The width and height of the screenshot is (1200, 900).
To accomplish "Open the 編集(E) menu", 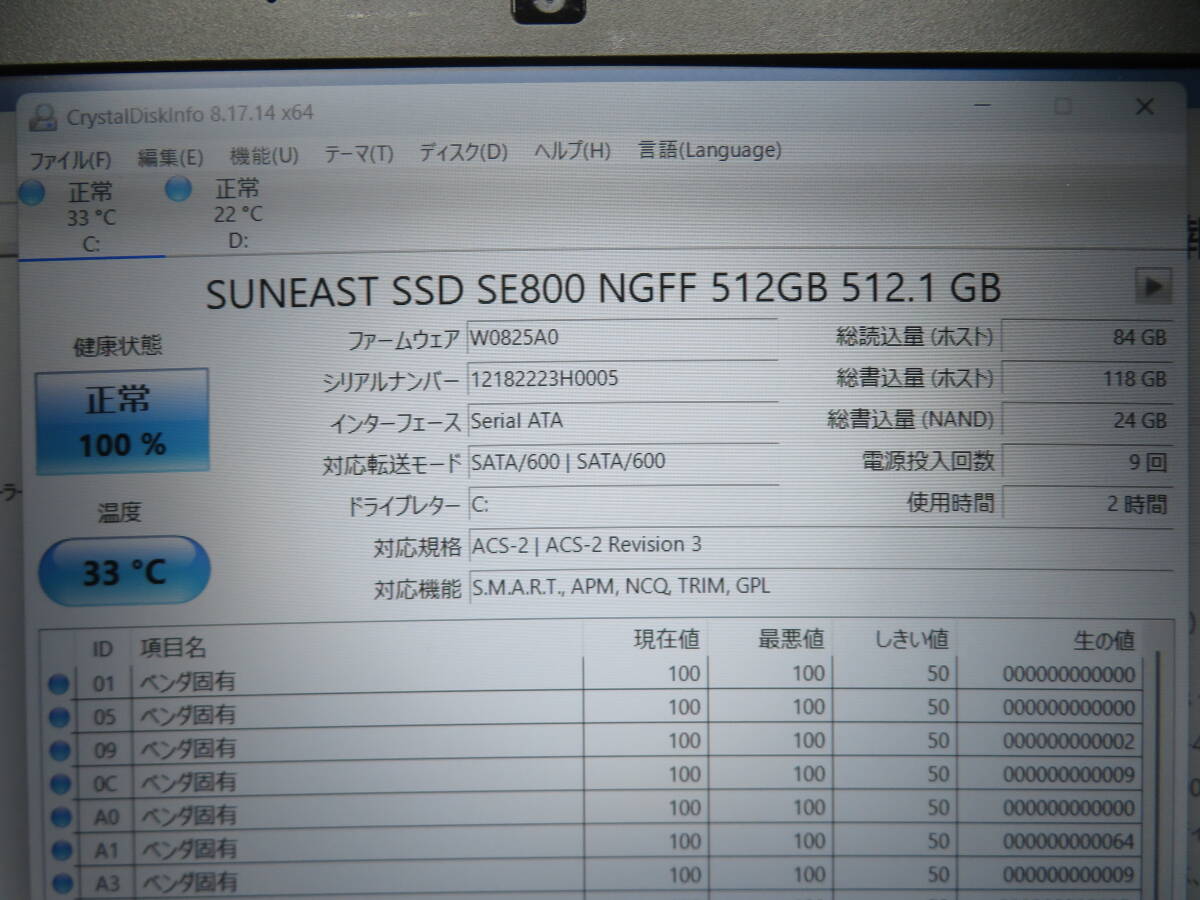I will 170,157.
